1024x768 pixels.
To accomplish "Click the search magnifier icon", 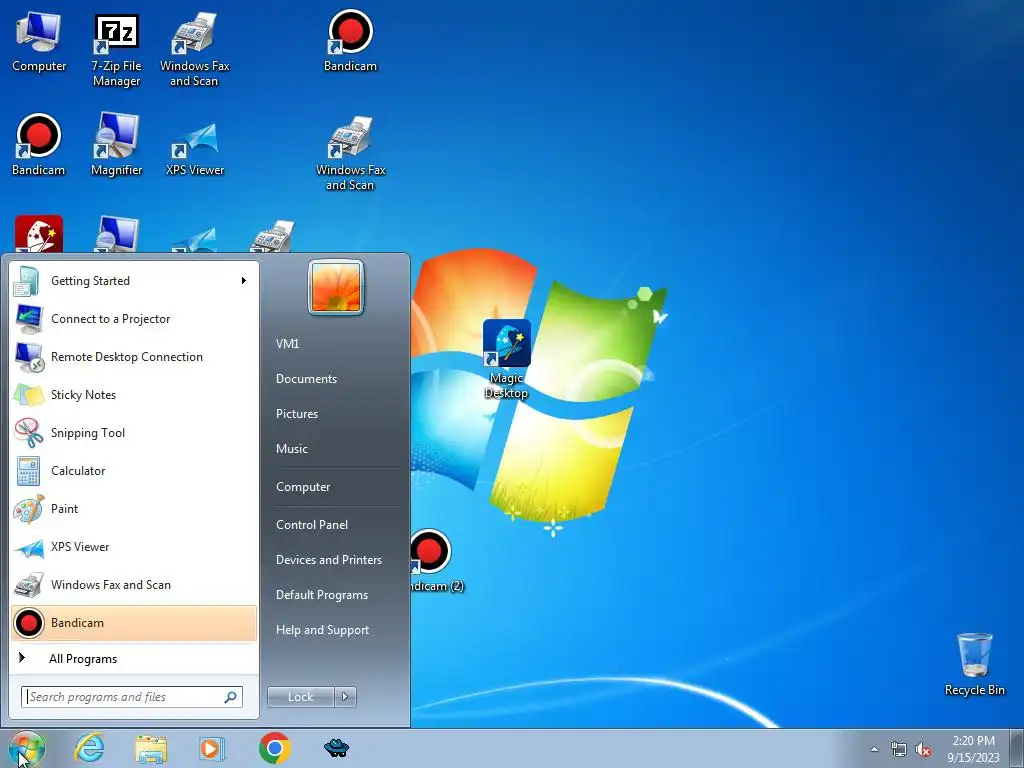I will tap(231, 697).
